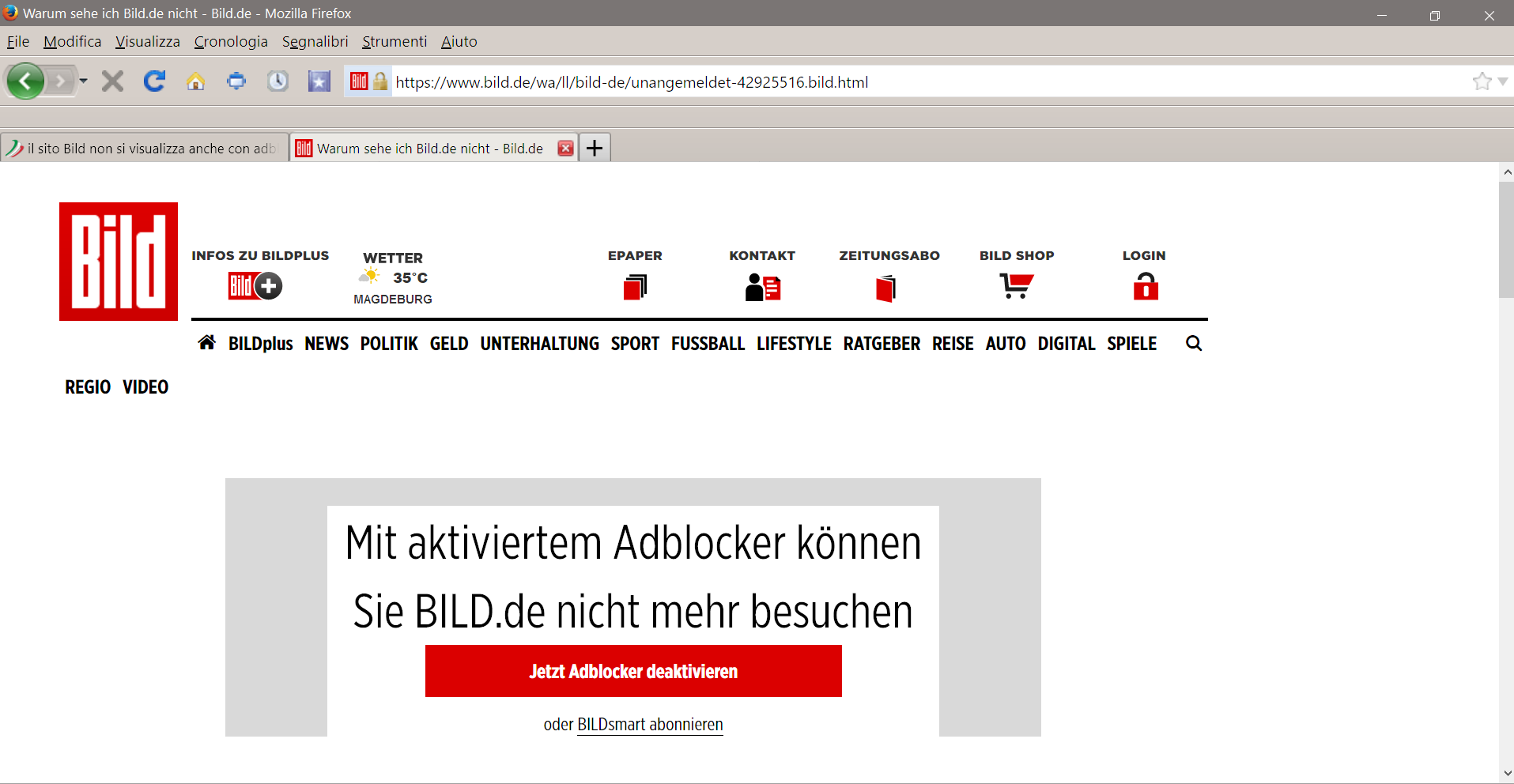This screenshot has height=784, width=1514.
Task: Switch to the 'il sito Bild non si visualizza' tab
Action: pyautogui.click(x=144, y=149)
